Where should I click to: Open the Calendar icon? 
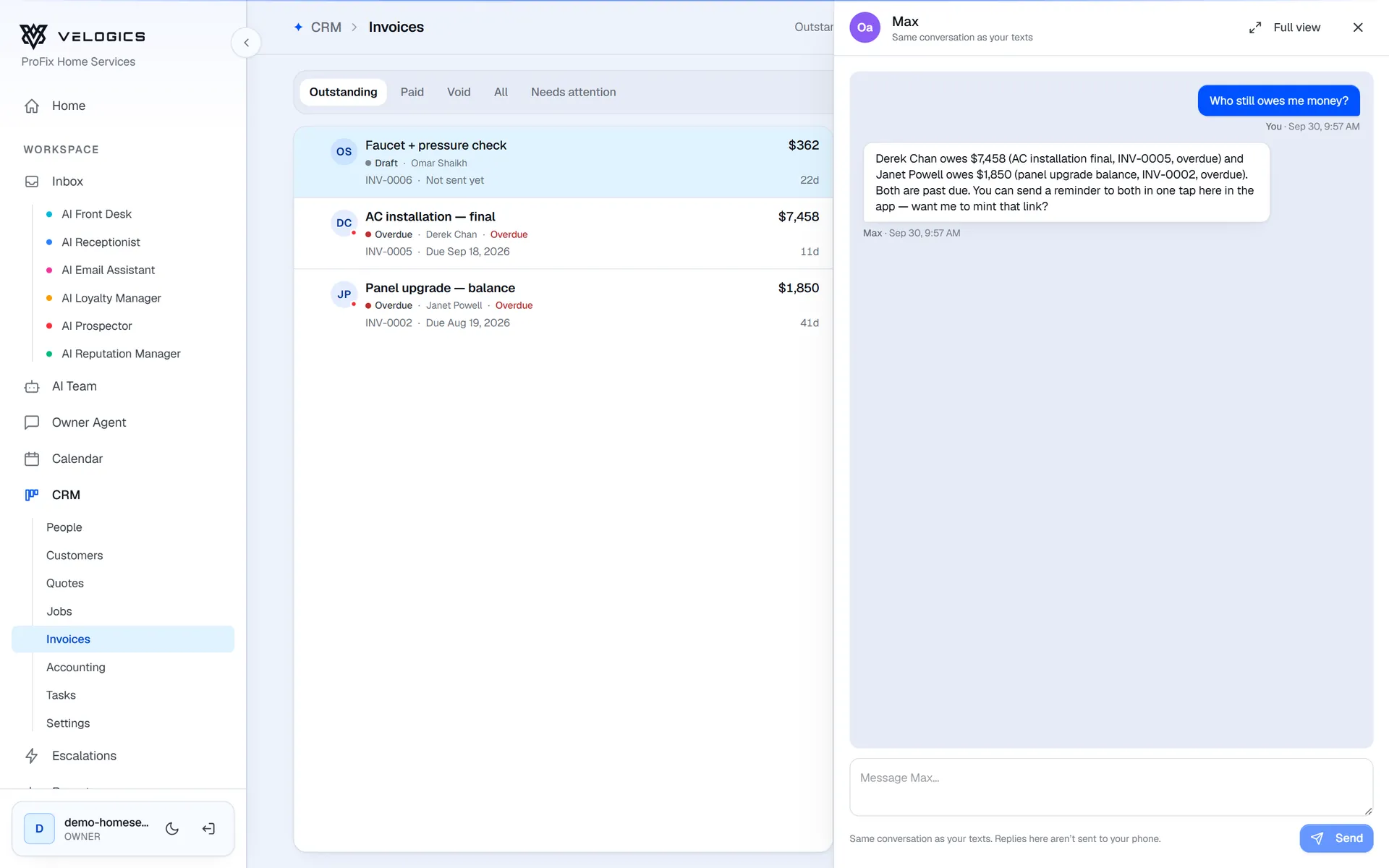click(x=32, y=459)
